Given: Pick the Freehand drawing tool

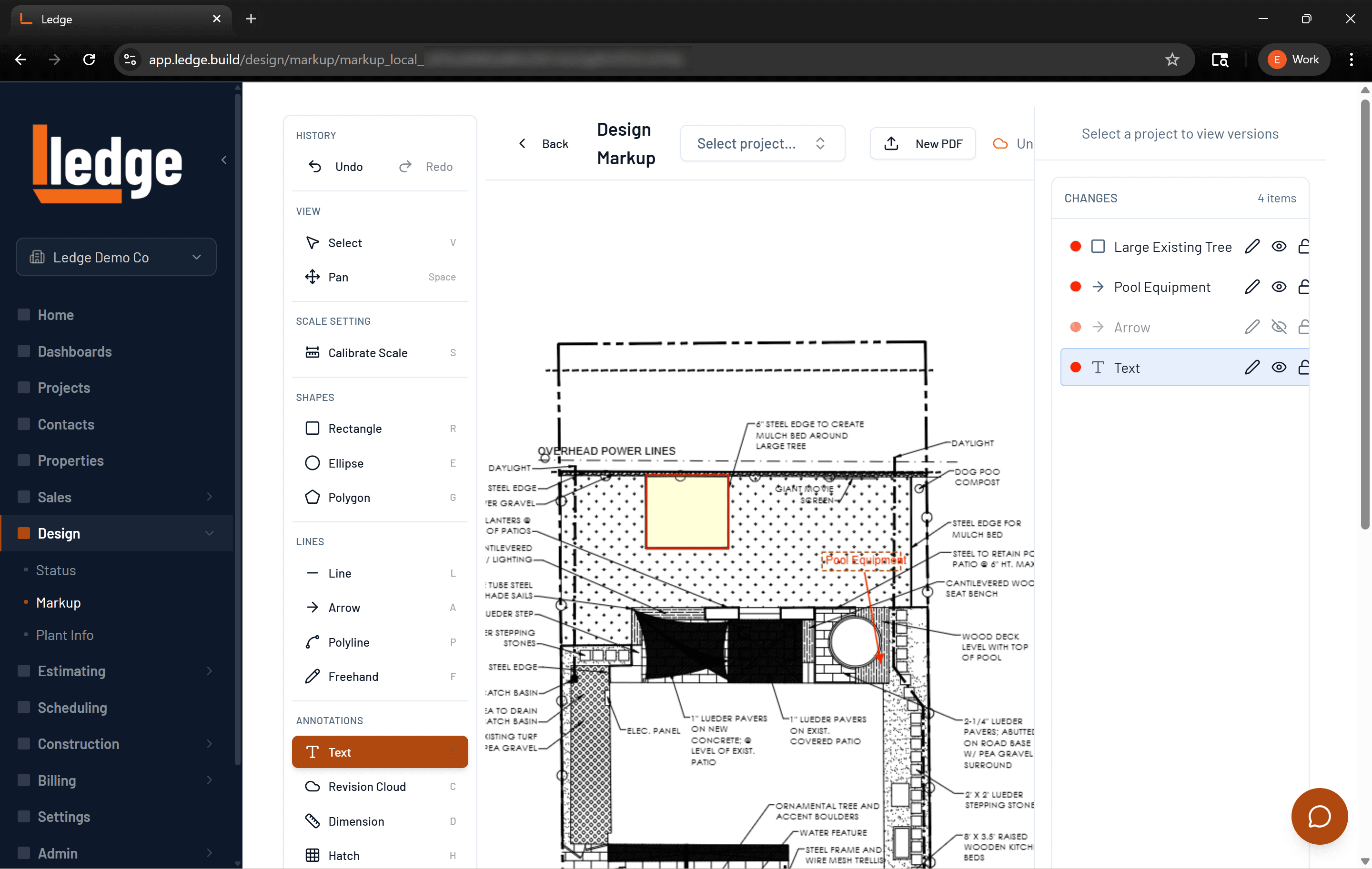Looking at the screenshot, I should [380, 677].
